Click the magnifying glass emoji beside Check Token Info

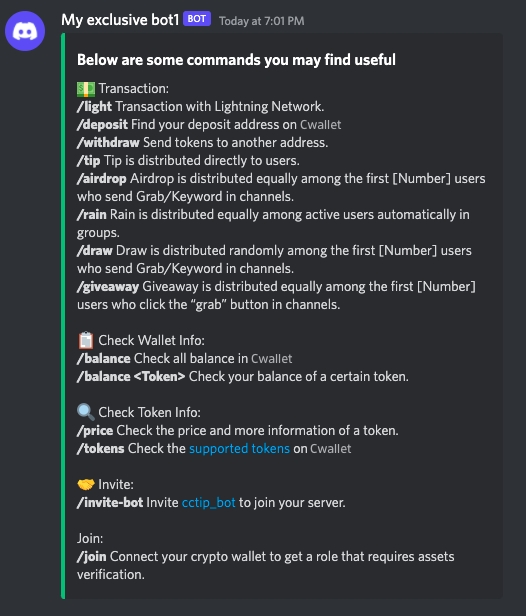tap(86, 412)
